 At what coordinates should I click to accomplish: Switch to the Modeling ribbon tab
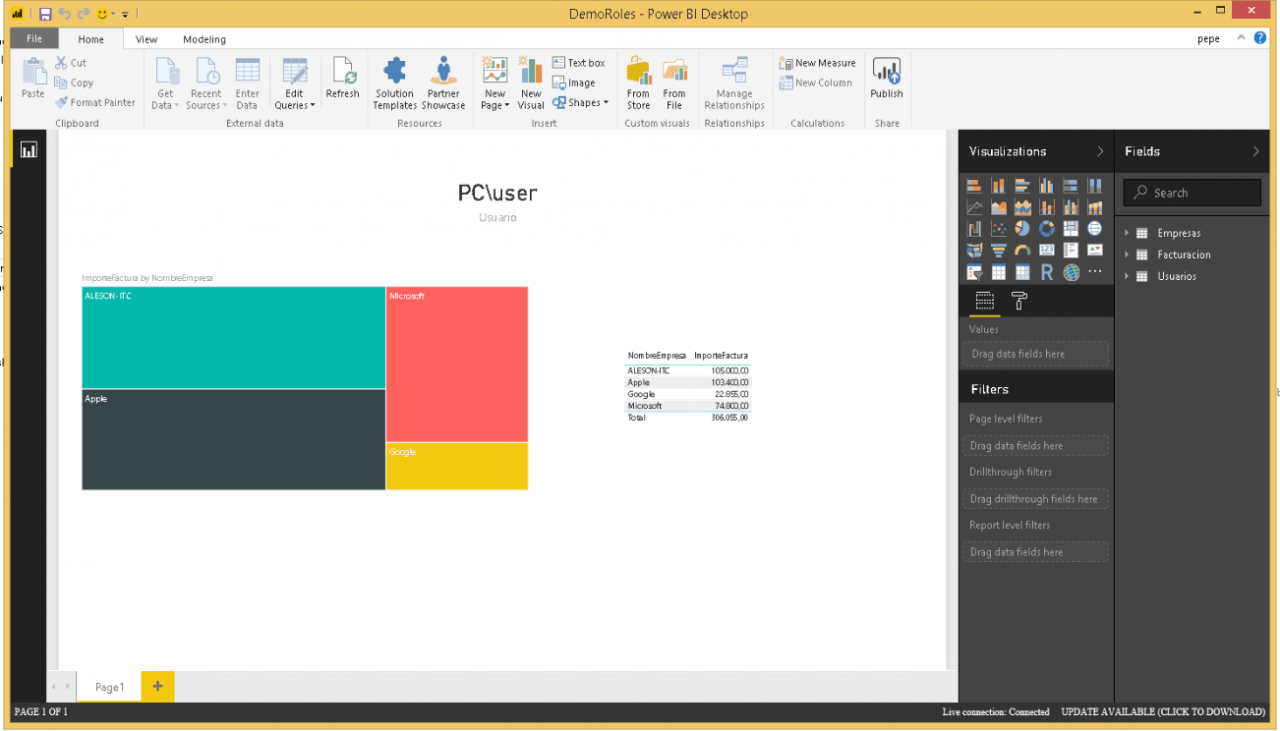pyautogui.click(x=204, y=39)
